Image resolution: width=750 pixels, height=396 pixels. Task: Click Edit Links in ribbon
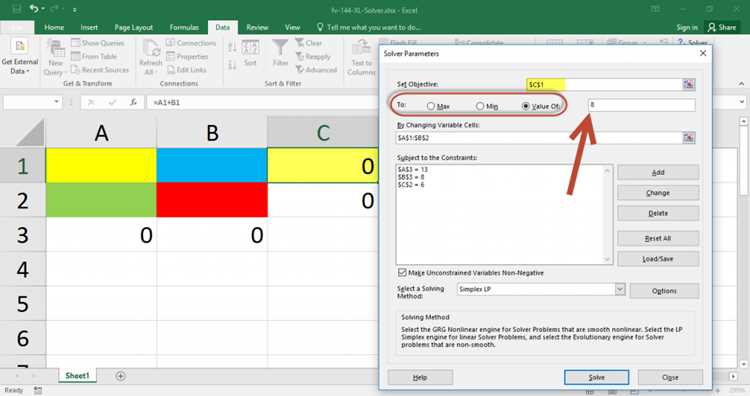(x=187, y=70)
